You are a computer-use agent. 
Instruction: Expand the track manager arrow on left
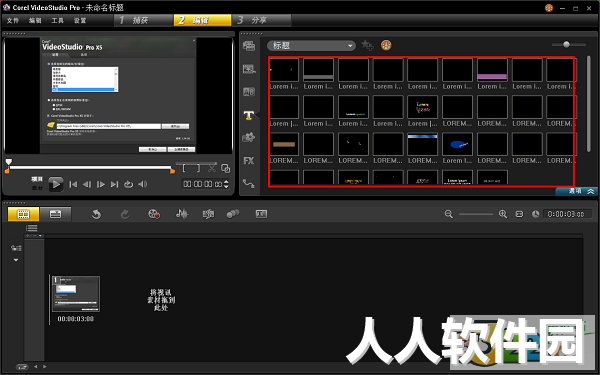(16, 260)
